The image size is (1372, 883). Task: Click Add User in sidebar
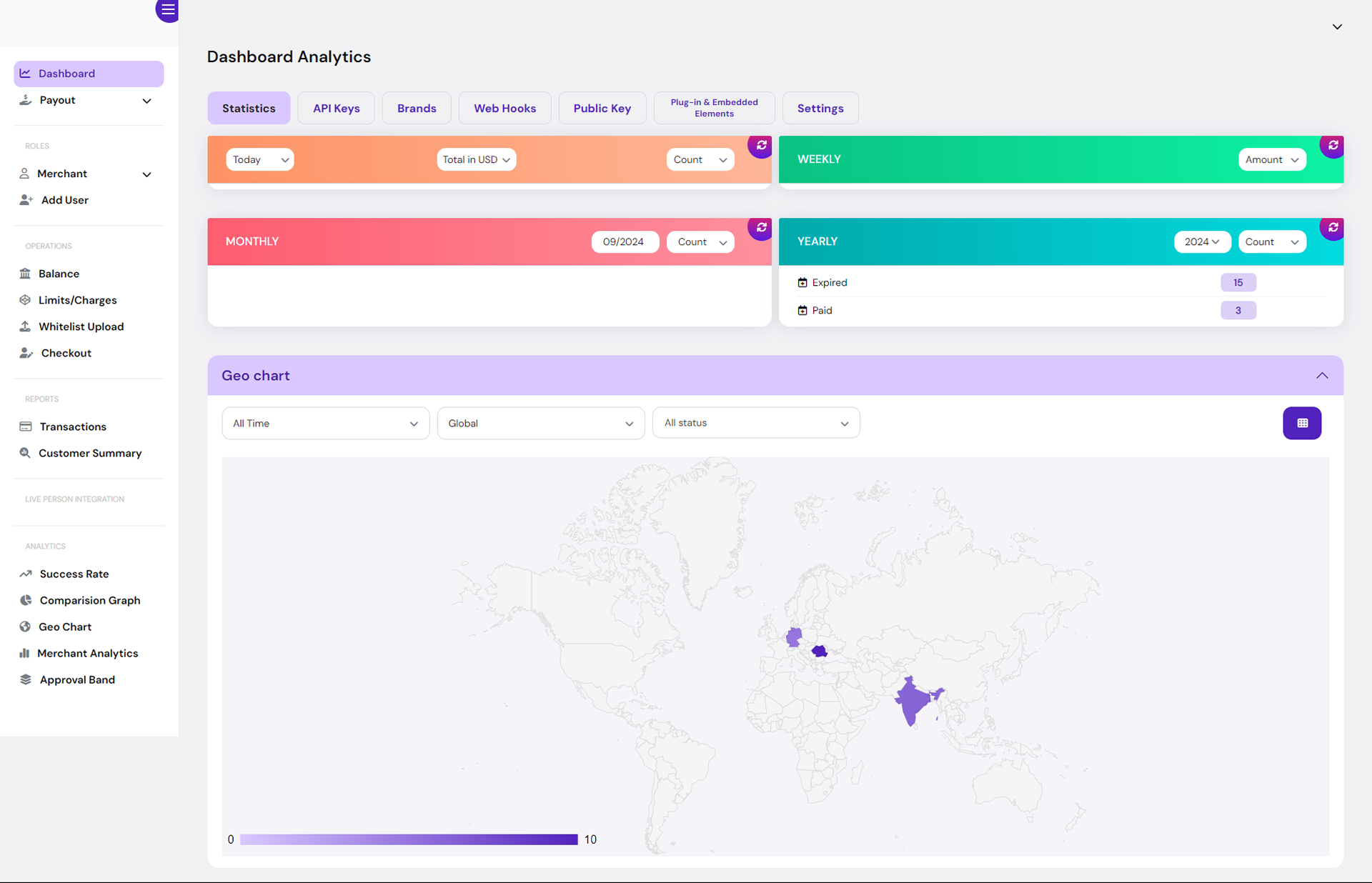coord(64,200)
